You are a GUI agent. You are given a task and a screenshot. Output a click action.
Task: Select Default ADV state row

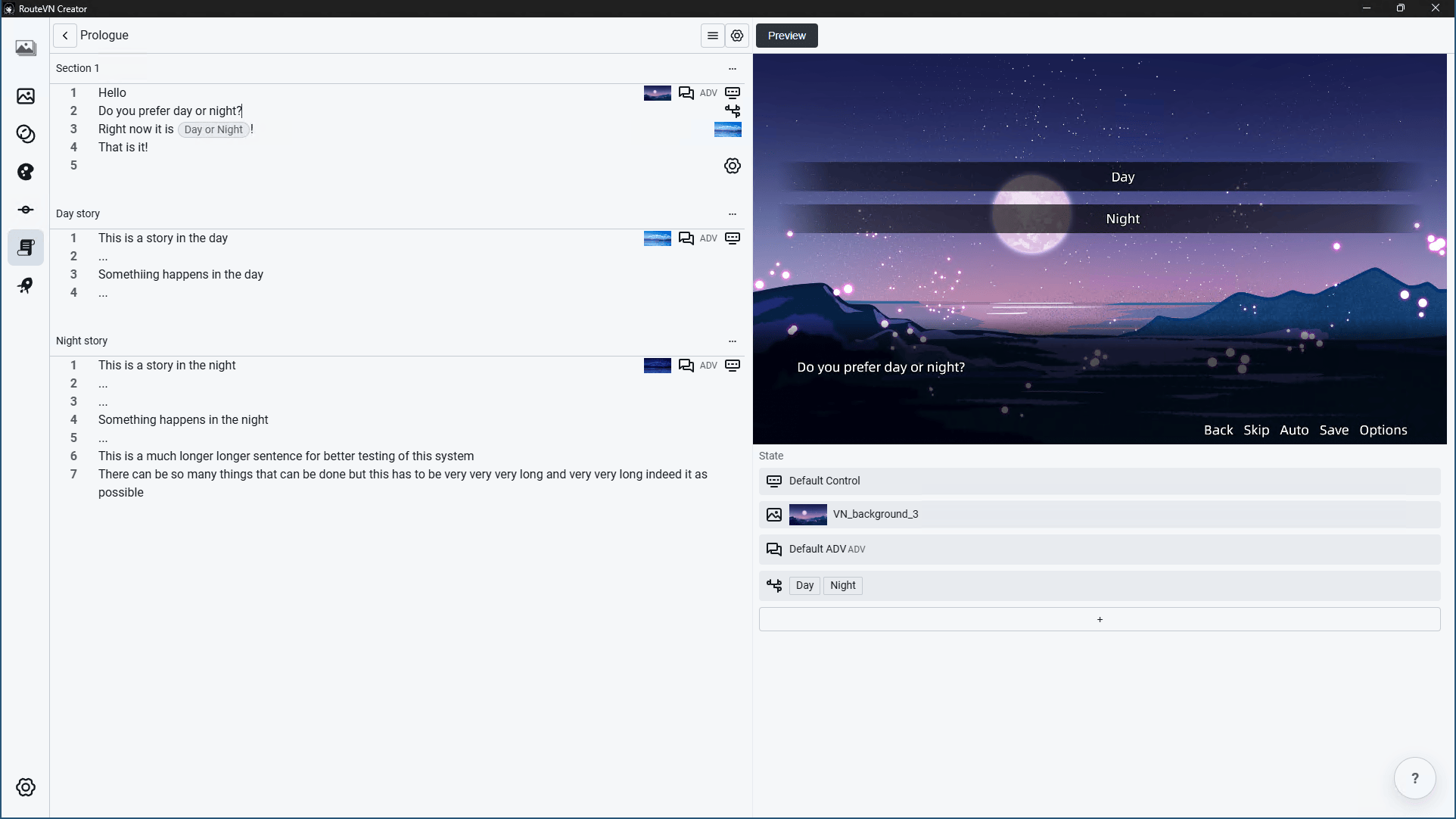(1100, 549)
